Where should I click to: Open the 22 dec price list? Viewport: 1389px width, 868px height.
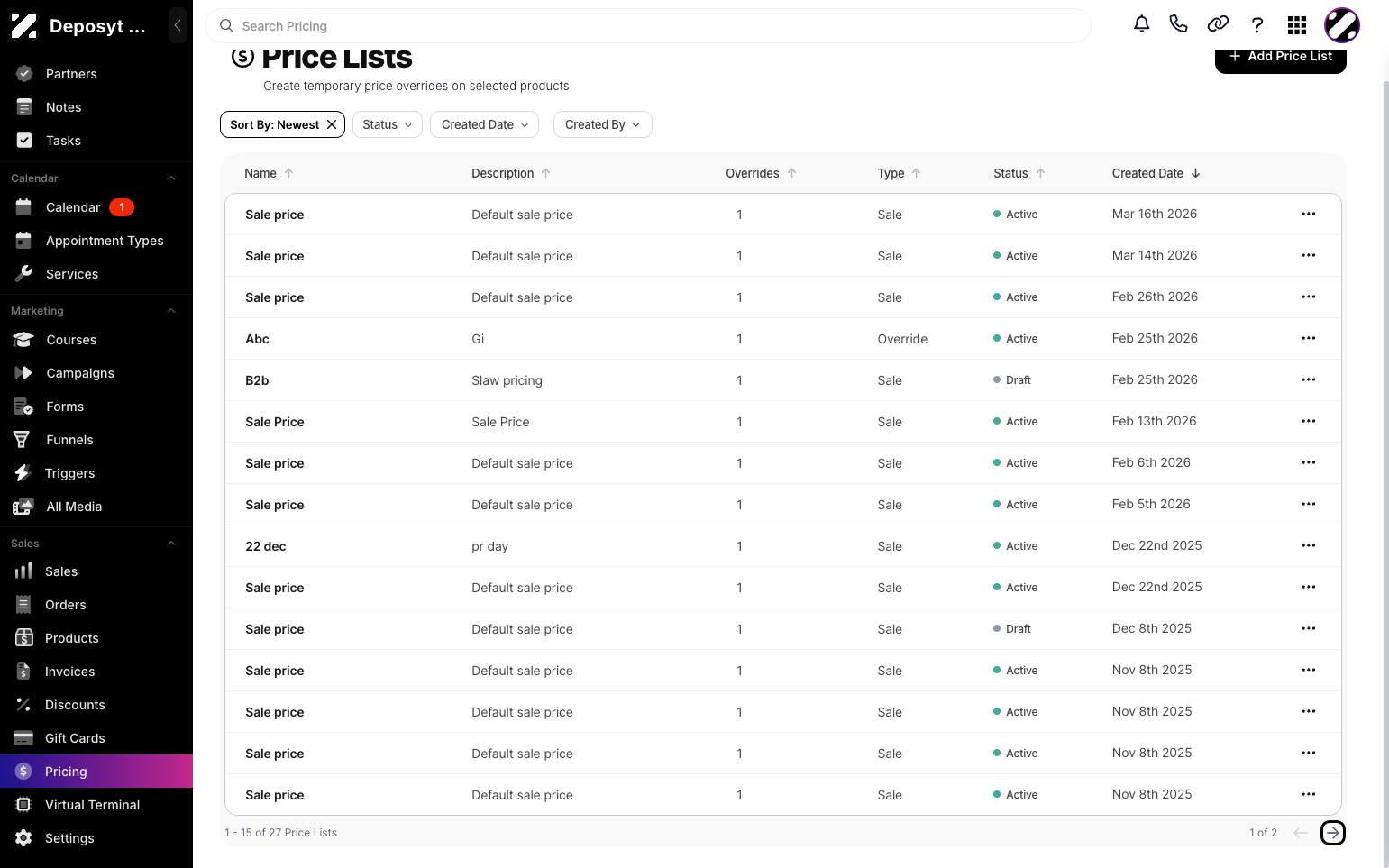[x=266, y=546]
